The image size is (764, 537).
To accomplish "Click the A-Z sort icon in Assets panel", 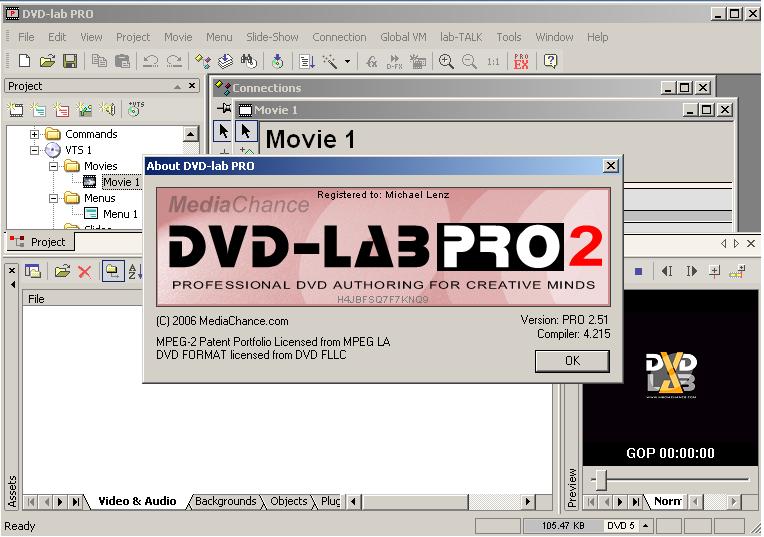I will [135, 271].
